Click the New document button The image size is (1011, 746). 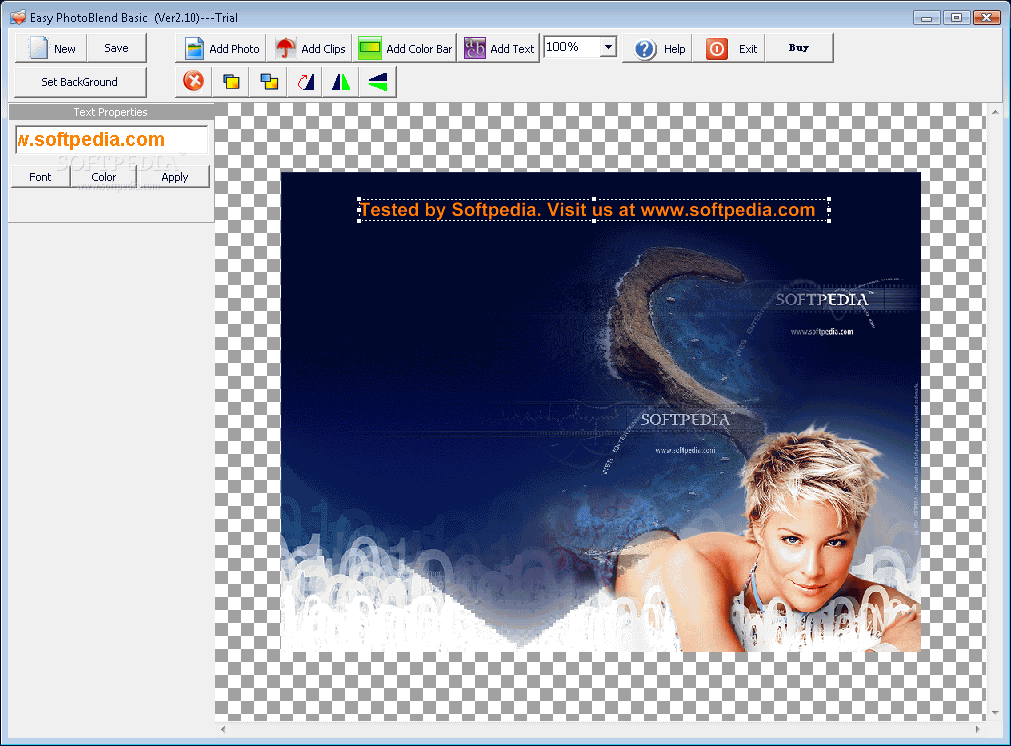(x=51, y=48)
